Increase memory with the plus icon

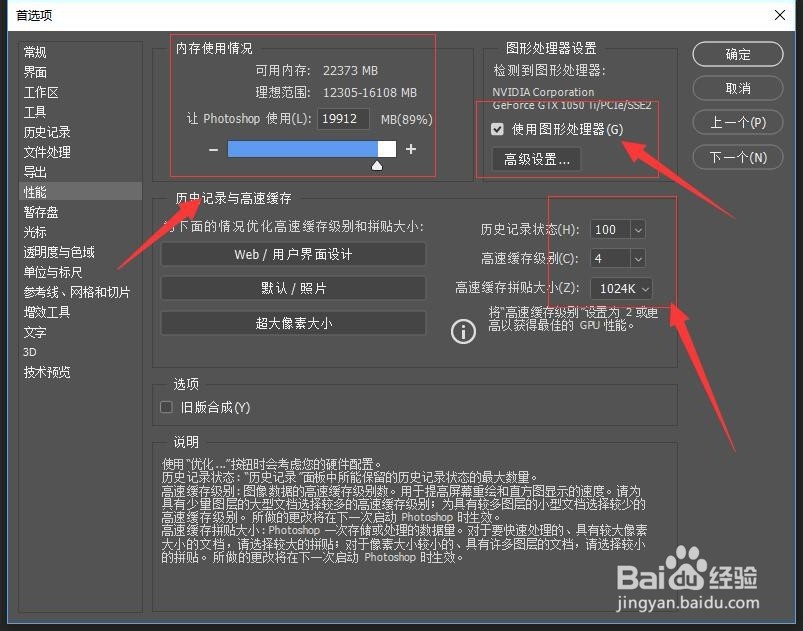pos(411,149)
